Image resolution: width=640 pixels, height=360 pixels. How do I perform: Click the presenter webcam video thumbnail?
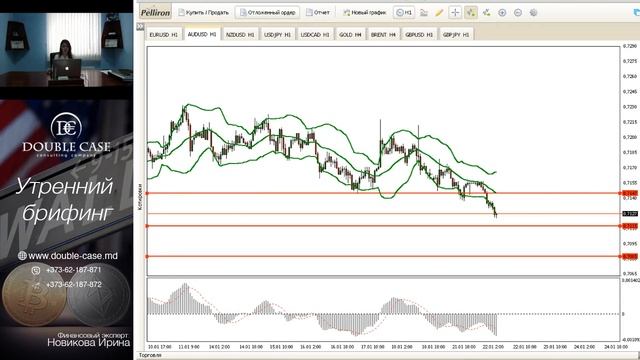coord(66,50)
